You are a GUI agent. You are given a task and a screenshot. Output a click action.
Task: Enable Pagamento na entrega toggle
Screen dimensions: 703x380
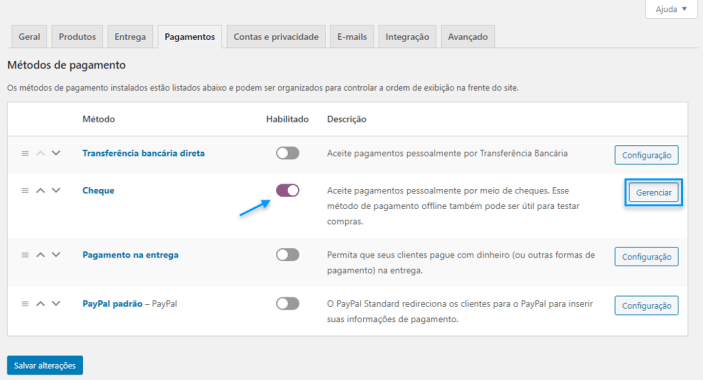pyautogui.click(x=287, y=255)
